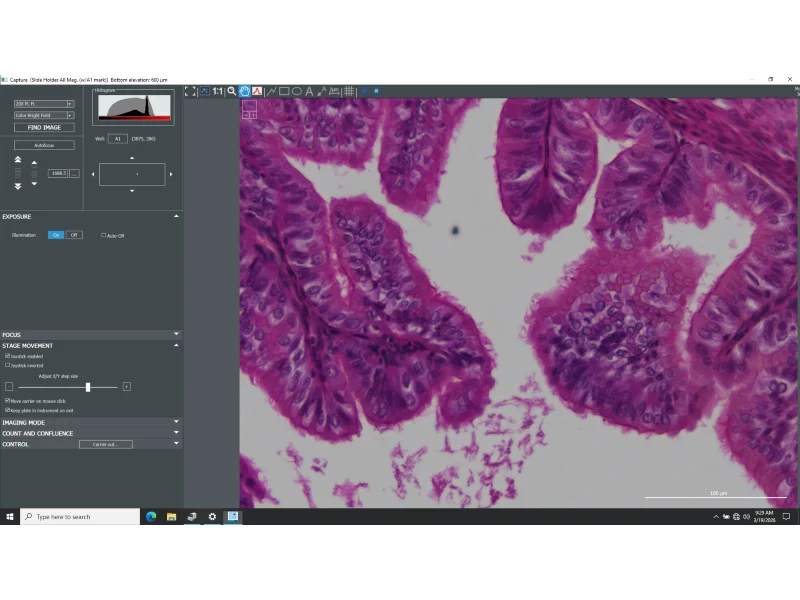Open the red curve profile tool
800x600 pixels.
[257, 91]
